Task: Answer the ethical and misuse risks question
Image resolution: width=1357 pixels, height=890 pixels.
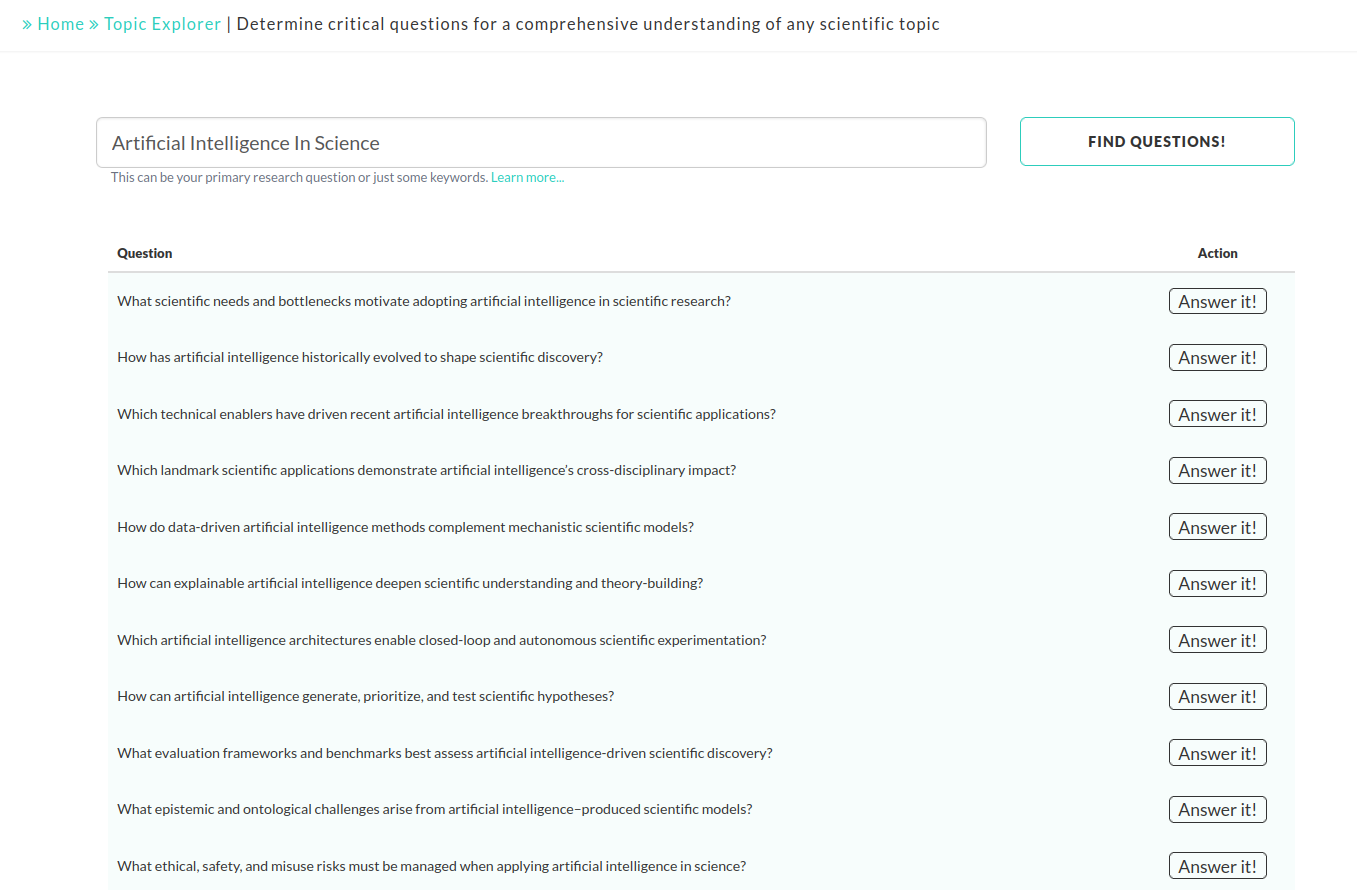Action: (x=1217, y=866)
